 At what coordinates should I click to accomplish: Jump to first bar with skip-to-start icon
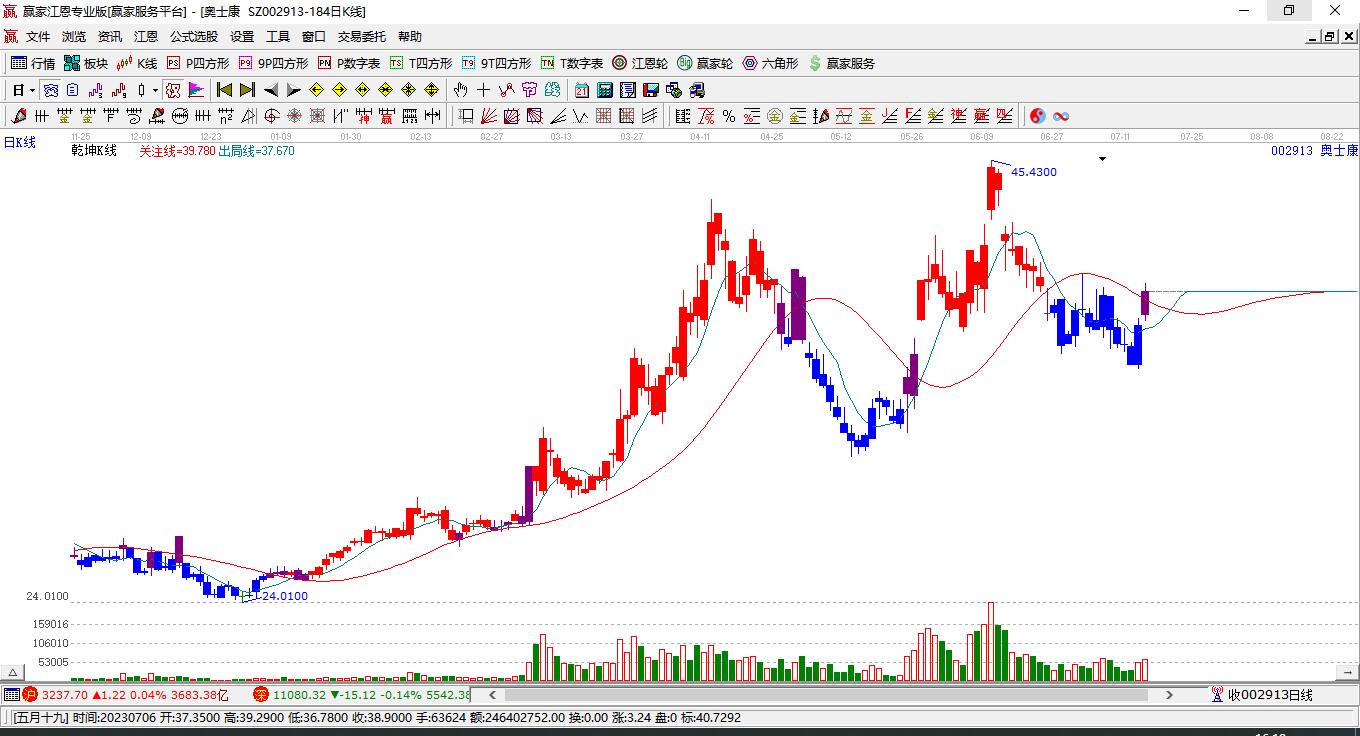[224, 90]
